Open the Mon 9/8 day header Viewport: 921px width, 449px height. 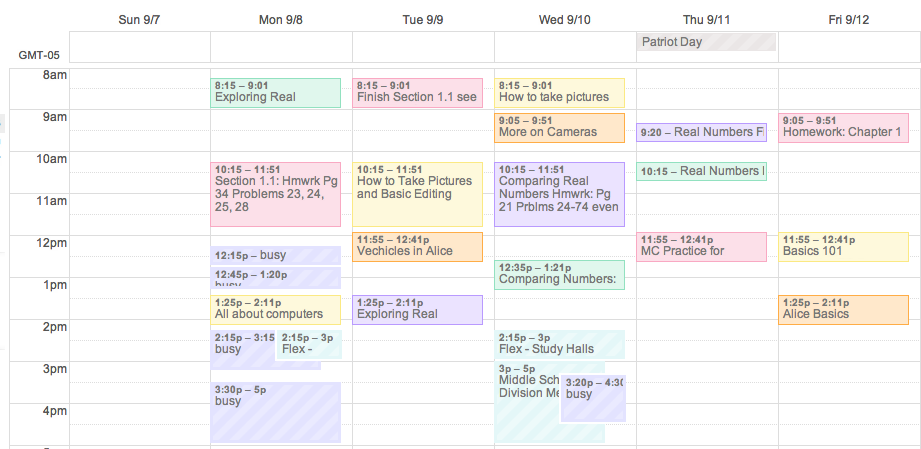point(281,20)
